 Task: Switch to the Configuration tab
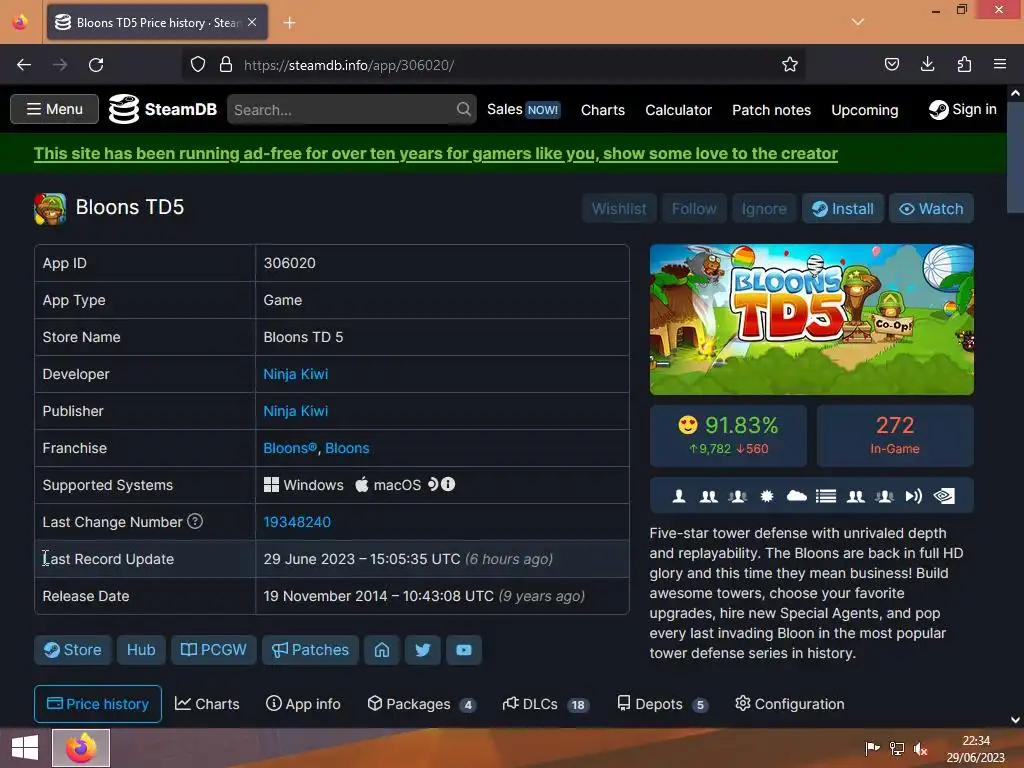point(790,704)
